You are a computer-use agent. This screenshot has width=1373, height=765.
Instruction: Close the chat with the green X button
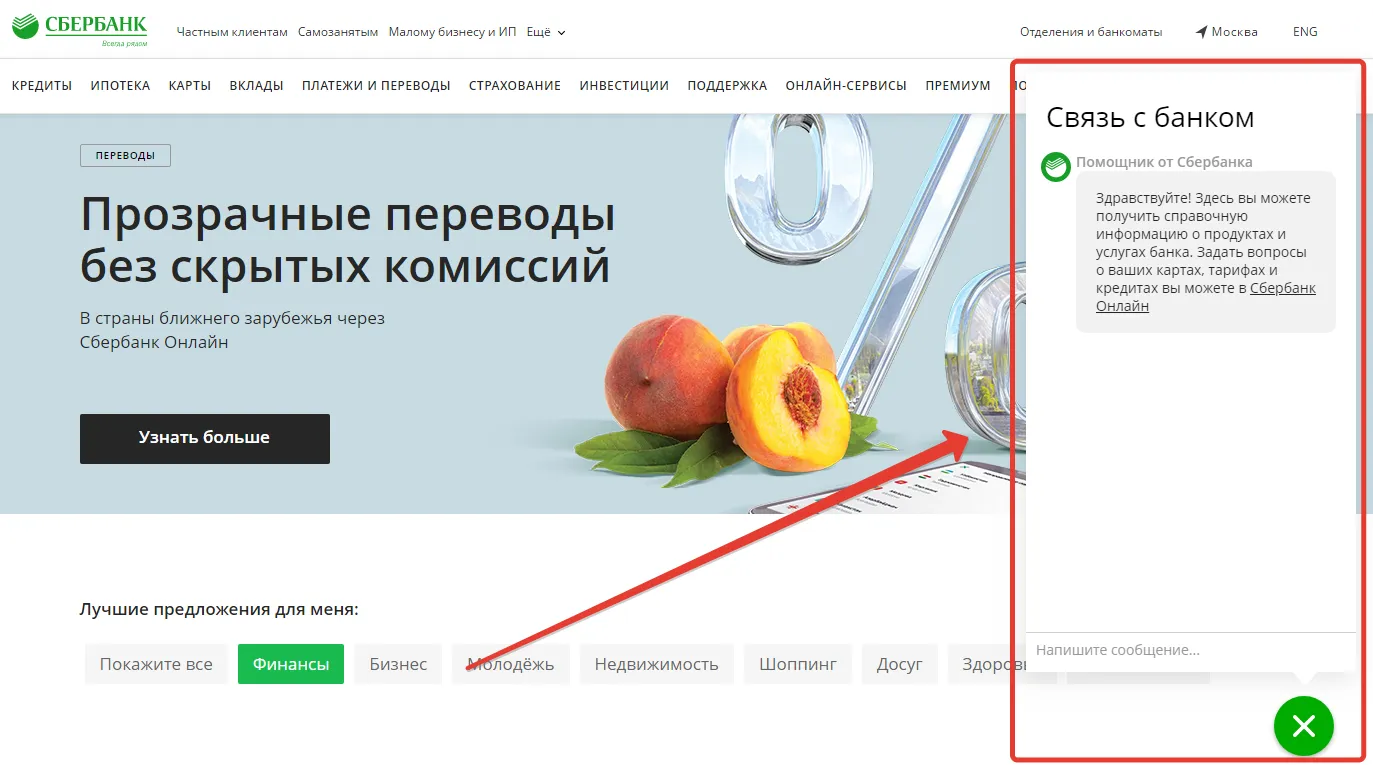tap(1303, 726)
